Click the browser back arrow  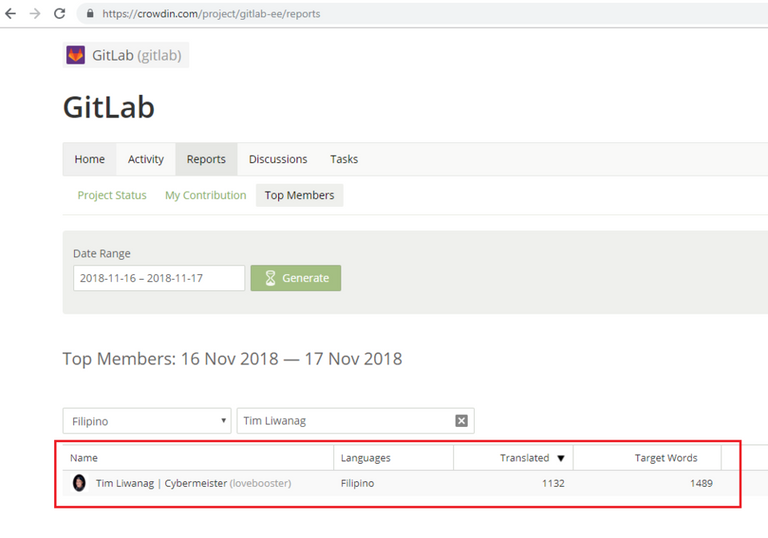point(10,14)
